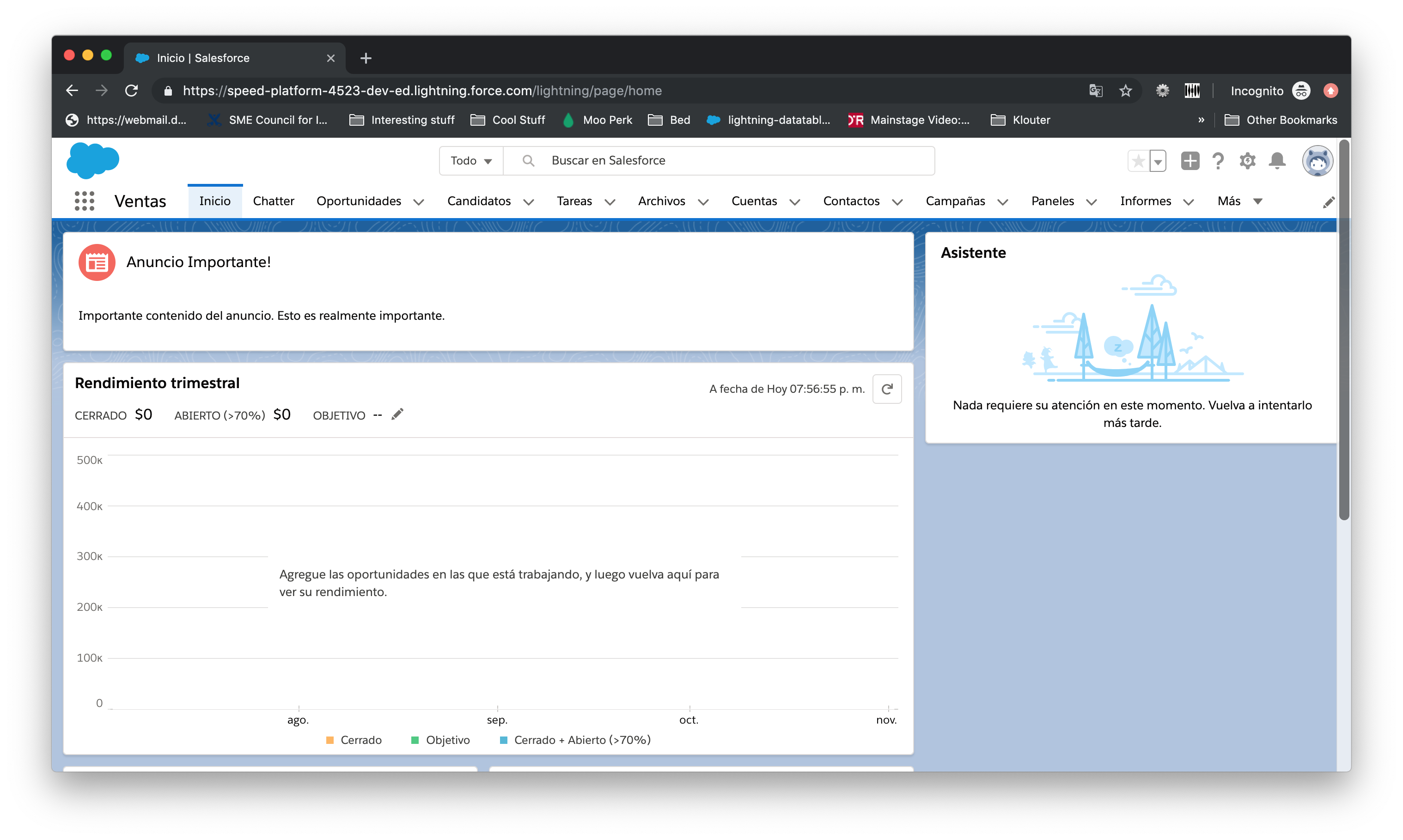Click the global actions plus icon
This screenshot has height=840, width=1403.
(1189, 161)
